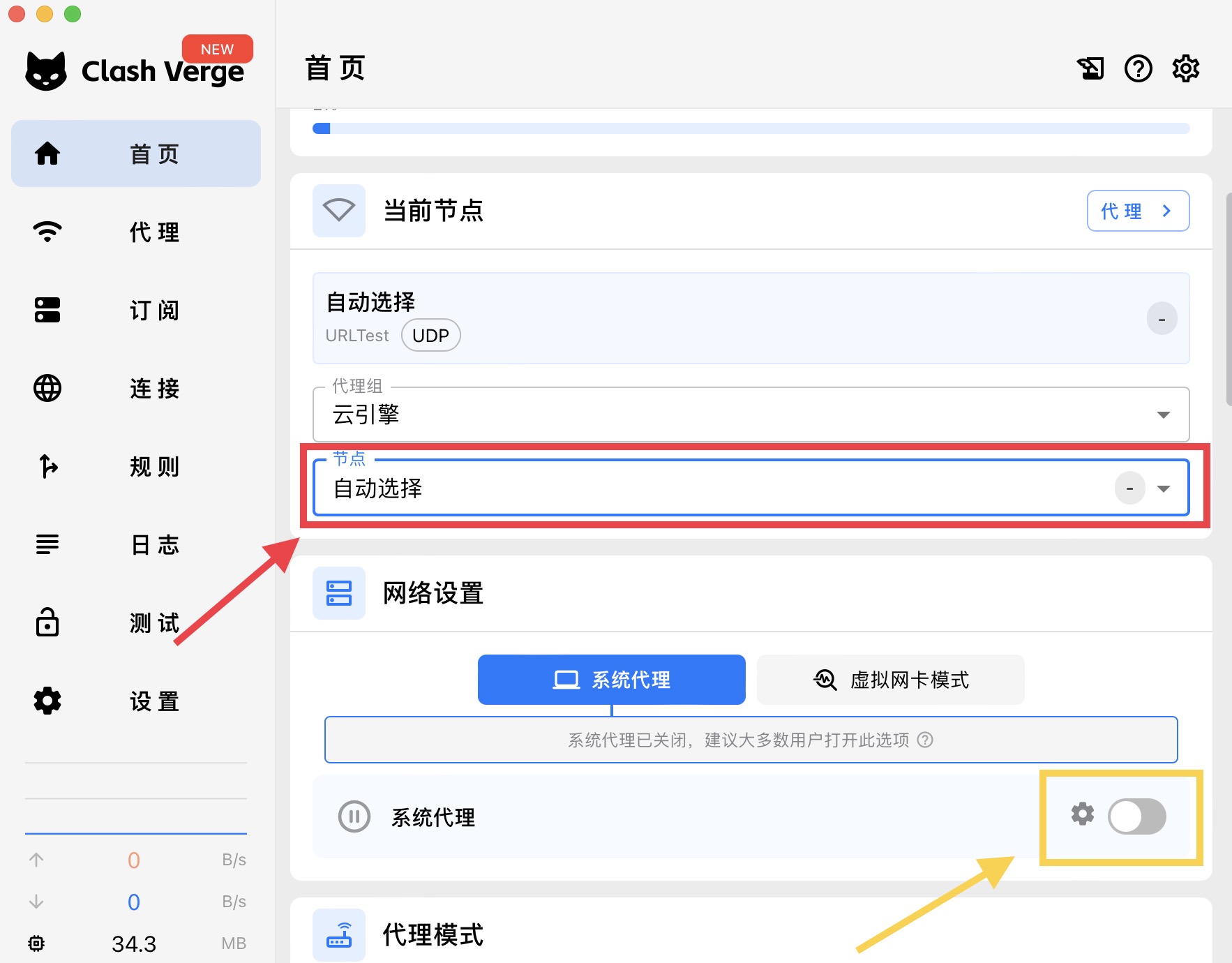Open settings gear in top header
Screen dimensions: 1232x963
pos(1185,68)
